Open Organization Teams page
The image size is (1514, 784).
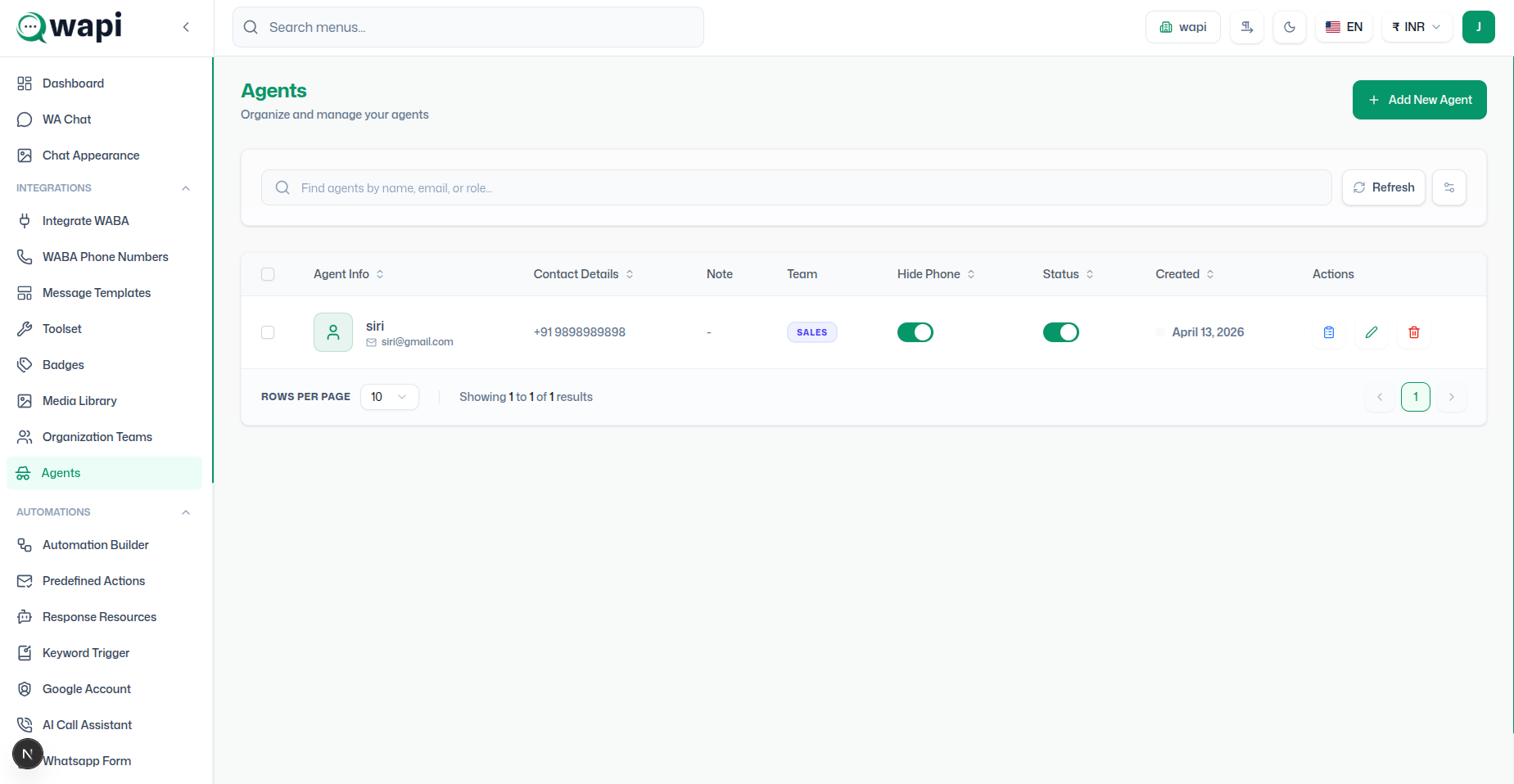pos(105,437)
